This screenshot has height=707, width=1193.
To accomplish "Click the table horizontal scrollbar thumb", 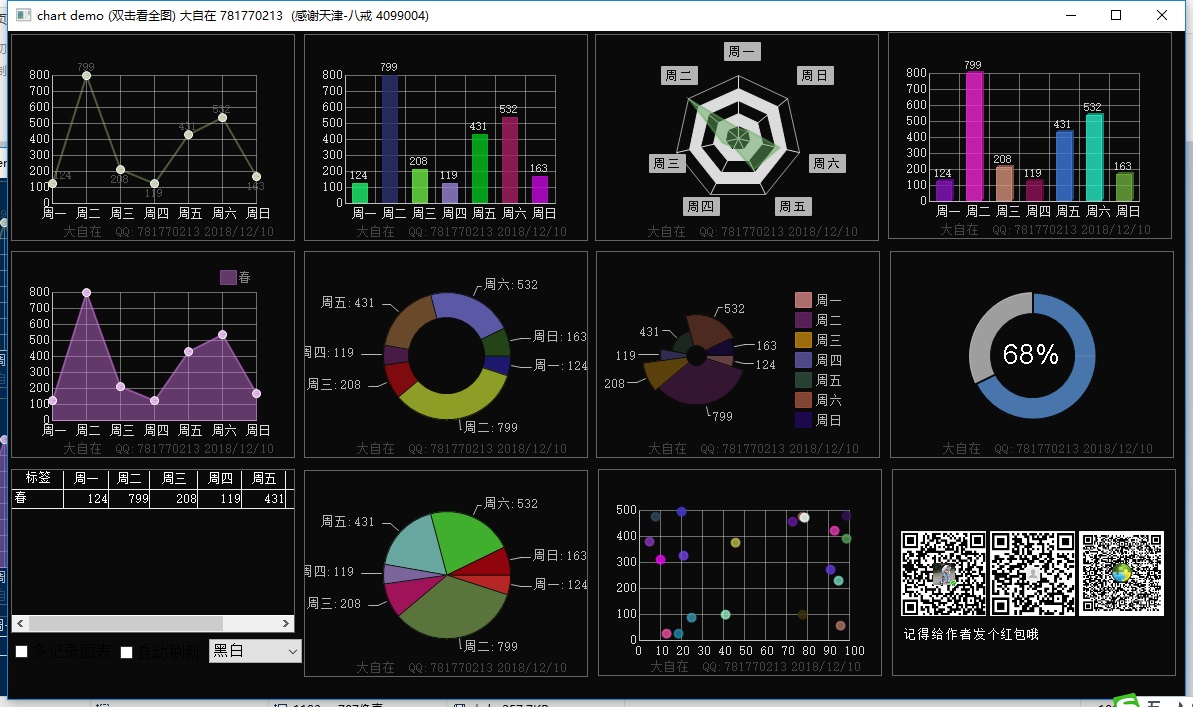I will (126, 623).
